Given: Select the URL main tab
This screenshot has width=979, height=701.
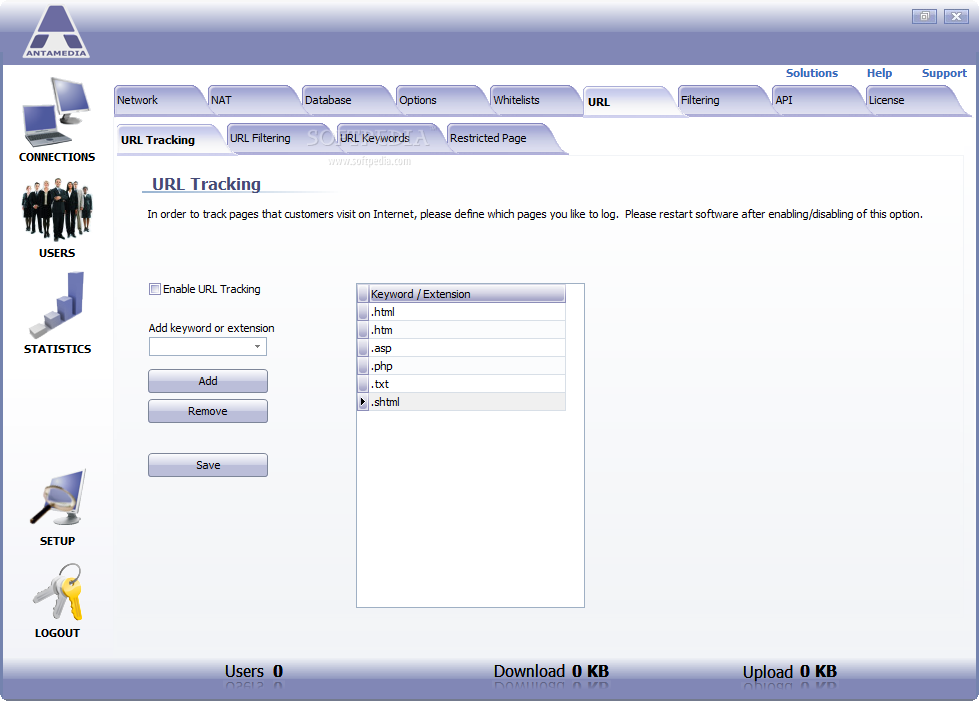Looking at the screenshot, I should [x=629, y=102].
